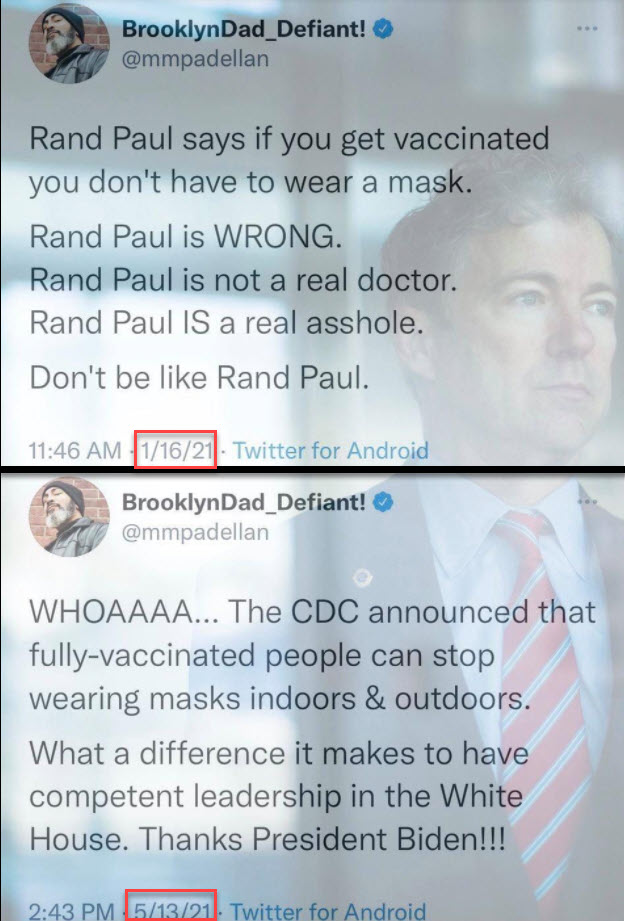Click verified badge on the bottom tweet
Image resolution: width=625 pixels, height=921 pixels.
pos(384,502)
